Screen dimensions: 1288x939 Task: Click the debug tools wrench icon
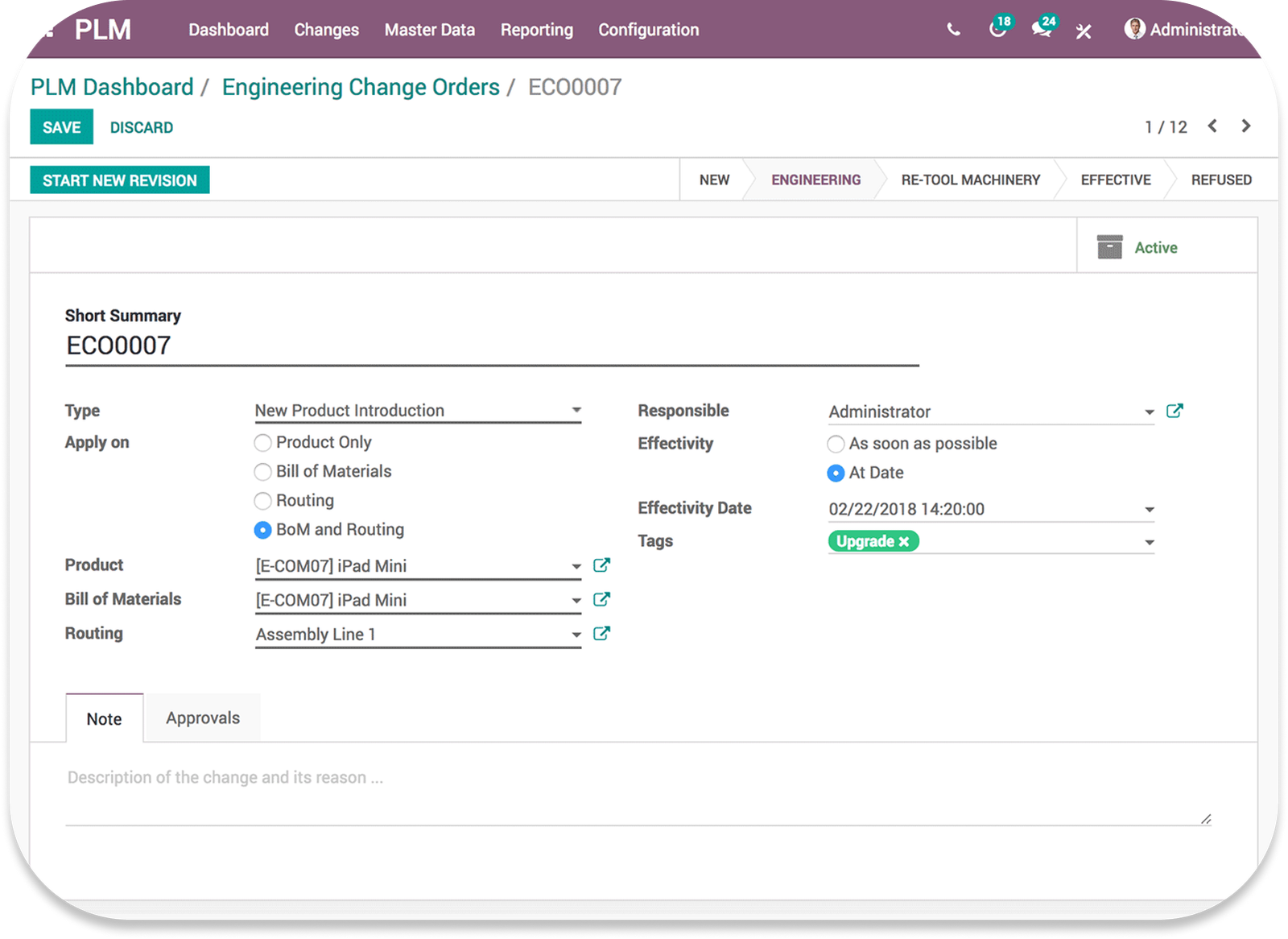pyautogui.click(x=1084, y=31)
